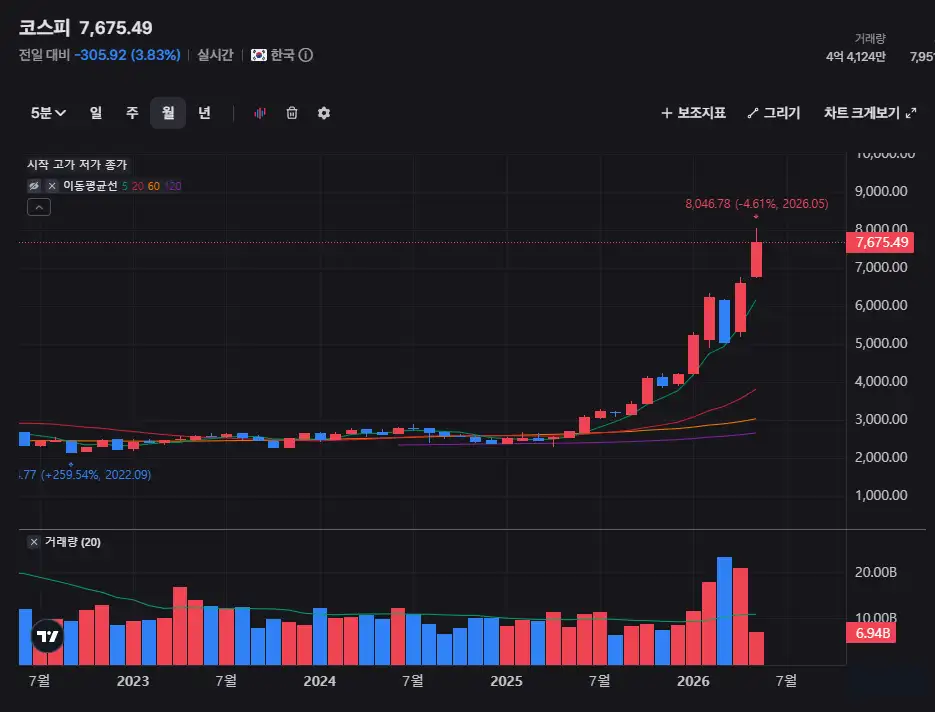The image size is (935, 712).
Task: Click the tallest blue volume bar
Action: point(725,611)
